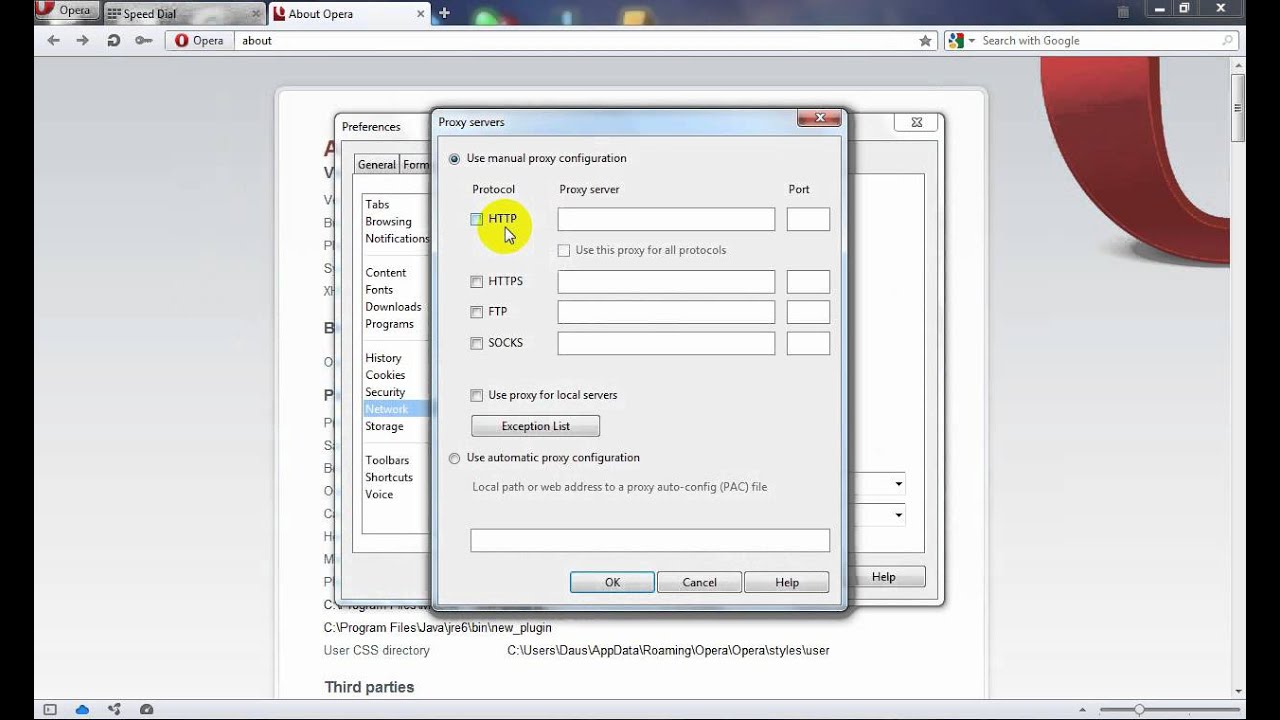Toggle the panels icon in status bar
The width and height of the screenshot is (1280, 720).
click(x=50, y=710)
